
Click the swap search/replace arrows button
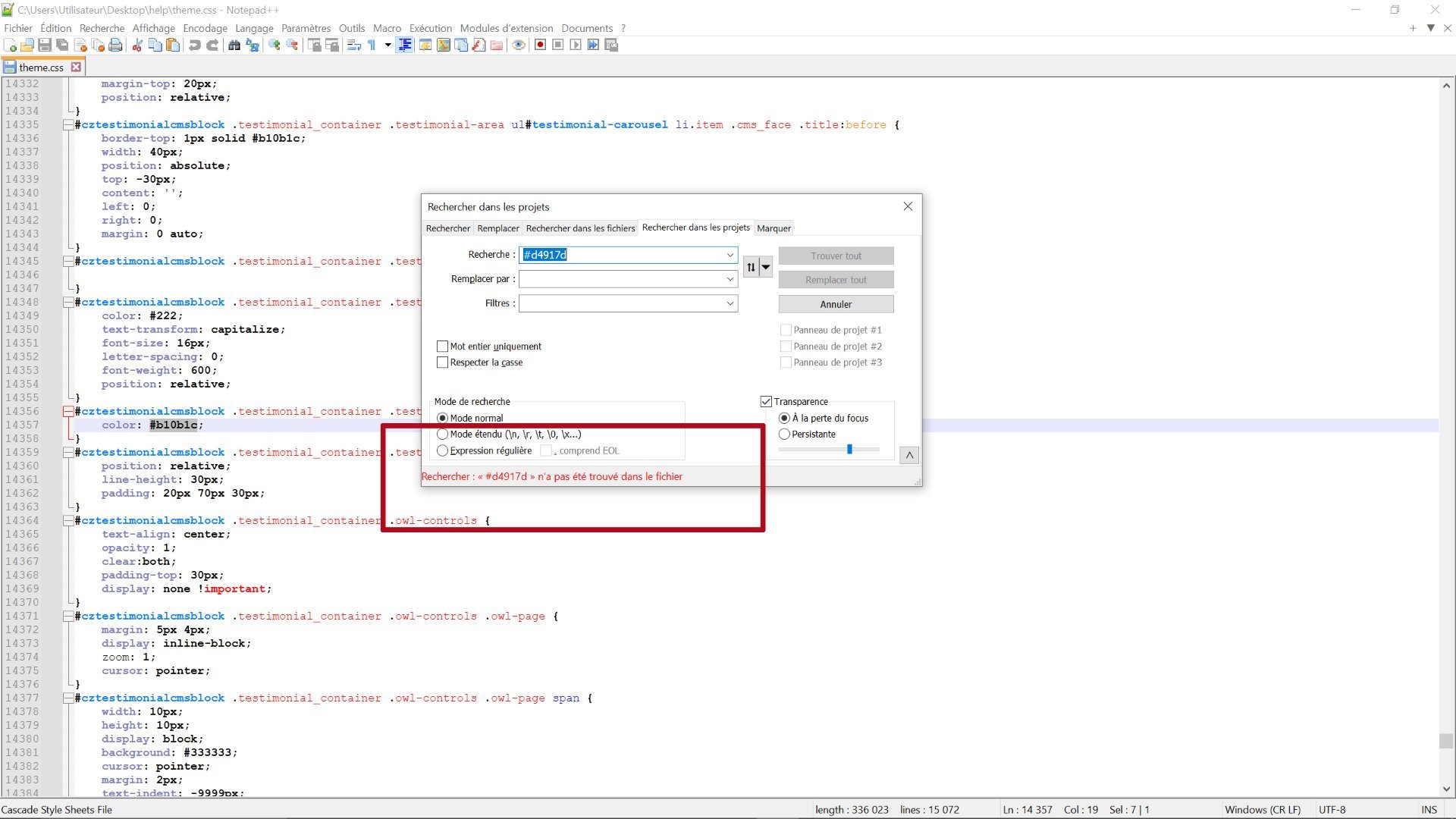coord(751,267)
